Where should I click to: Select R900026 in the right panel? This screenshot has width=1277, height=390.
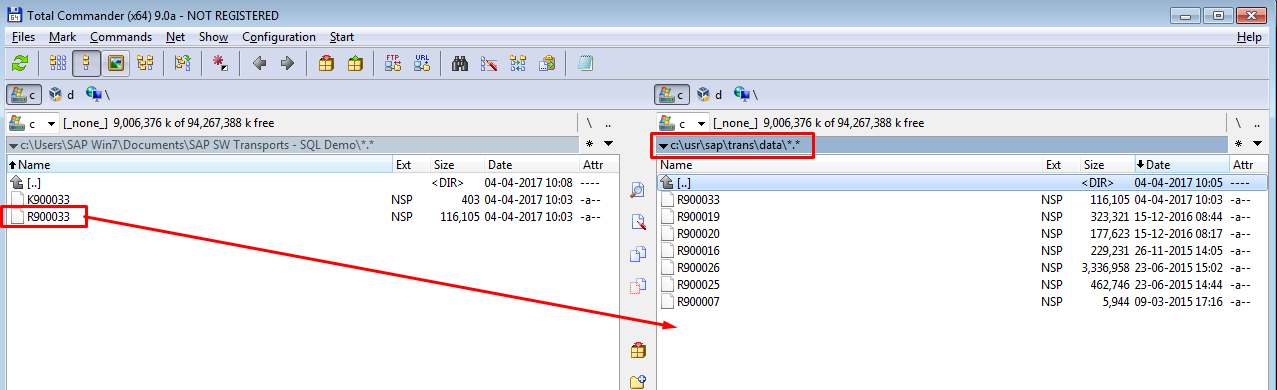(x=698, y=268)
